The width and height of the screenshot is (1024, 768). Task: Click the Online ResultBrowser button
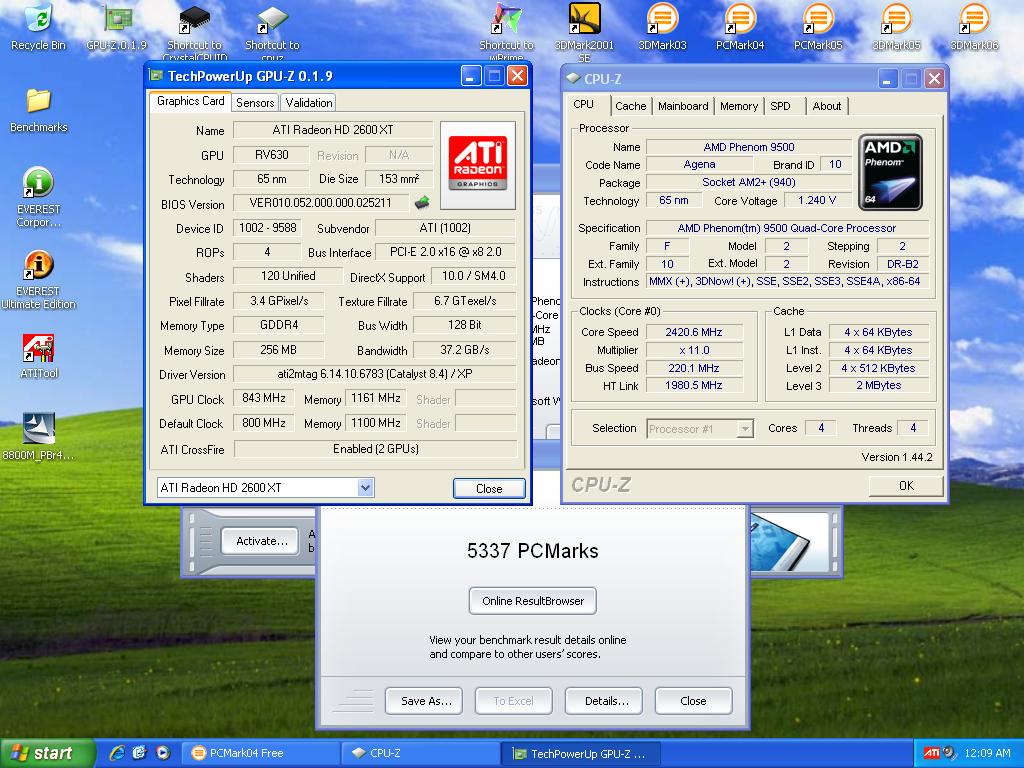click(533, 601)
